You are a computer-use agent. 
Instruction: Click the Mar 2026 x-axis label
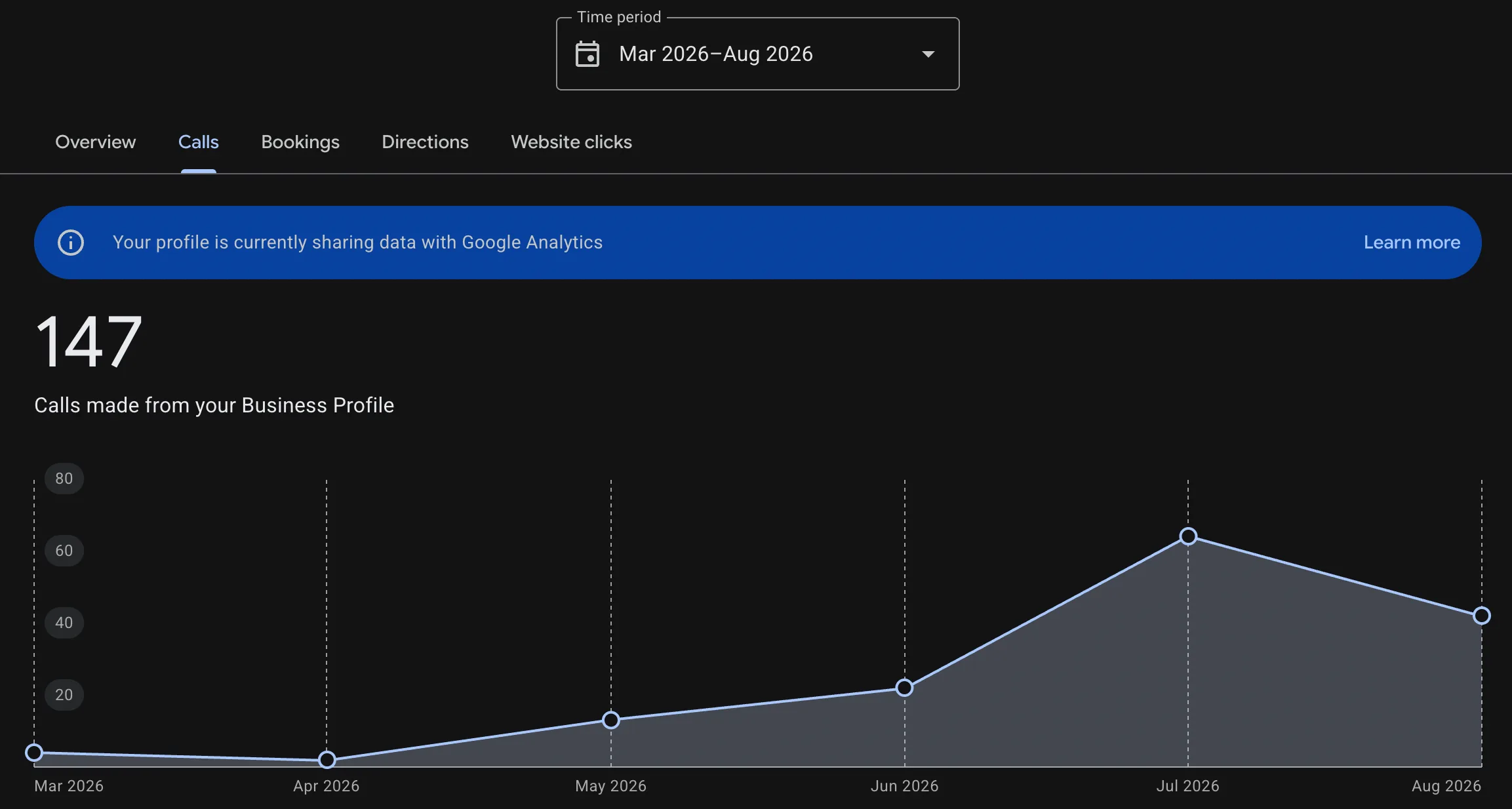click(x=69, y=786)
